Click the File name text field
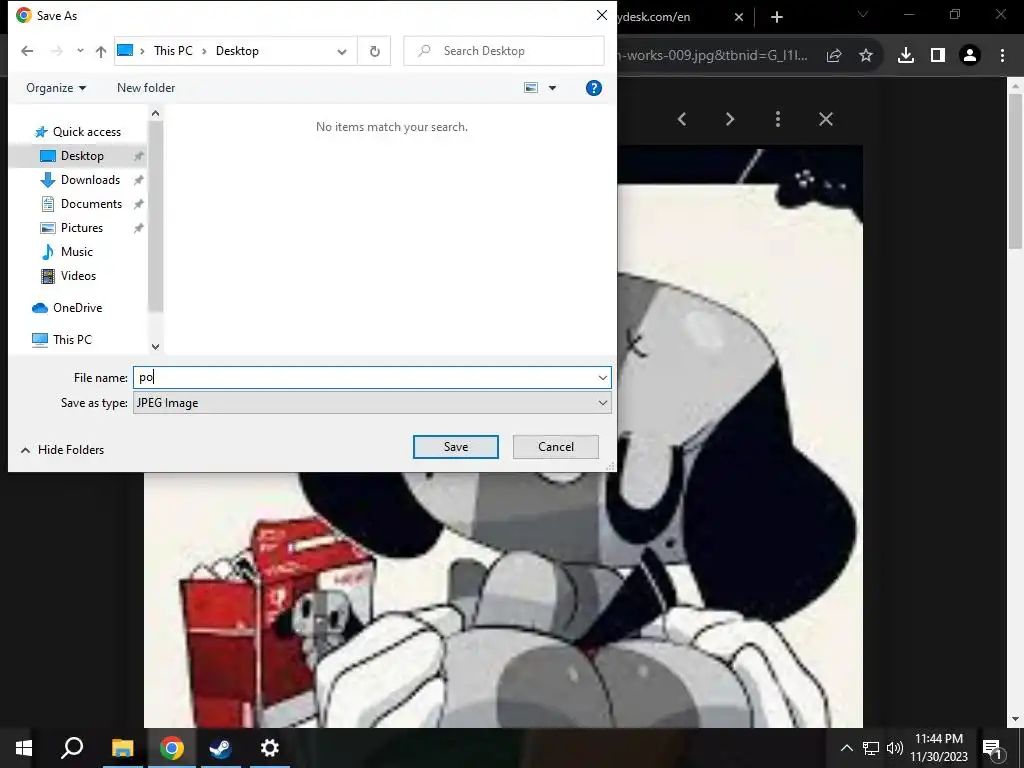This screenshot has width=1024, height=768. (x=364, y=377)
